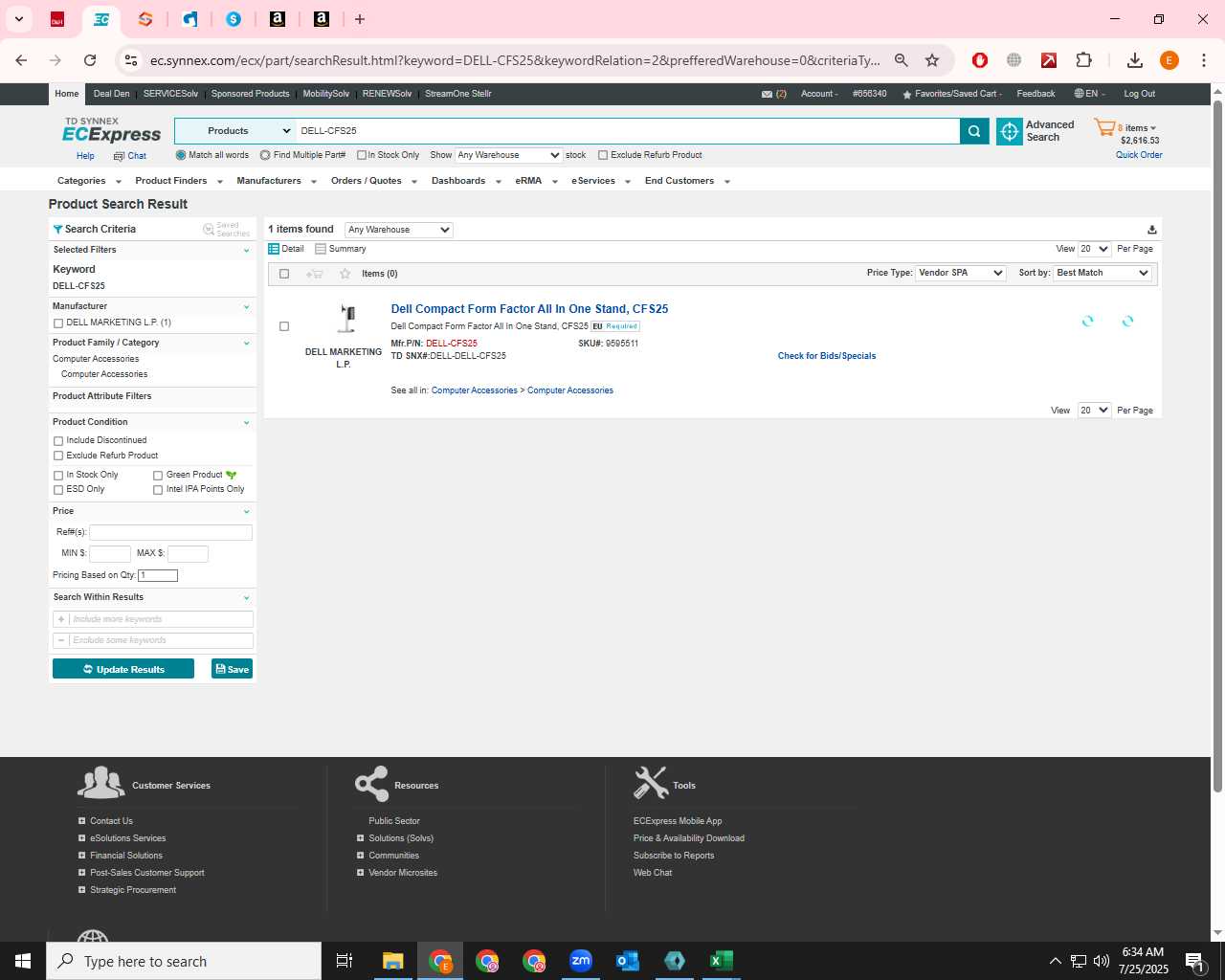This screenshot has width=1225, height=980.
Task: Open messages envelope icon
Action: click(x=767, y=94)
